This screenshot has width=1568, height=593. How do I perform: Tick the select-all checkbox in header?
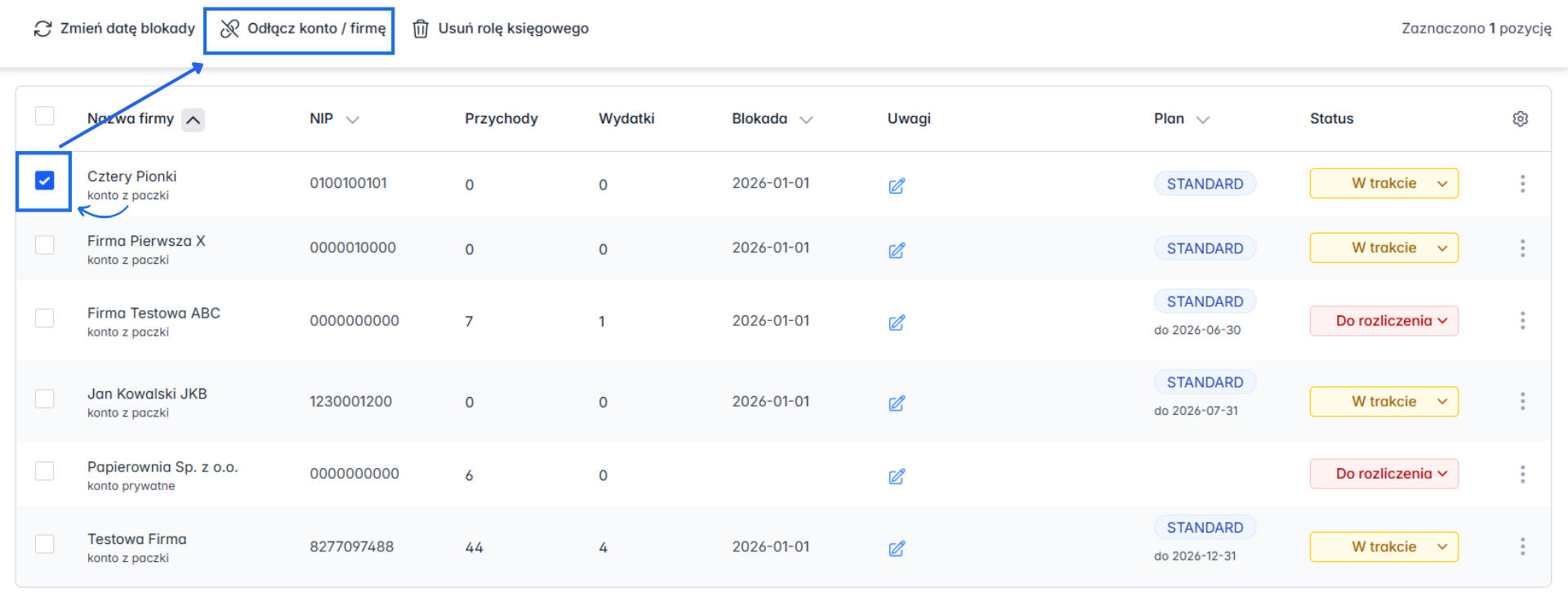(45, 116)
